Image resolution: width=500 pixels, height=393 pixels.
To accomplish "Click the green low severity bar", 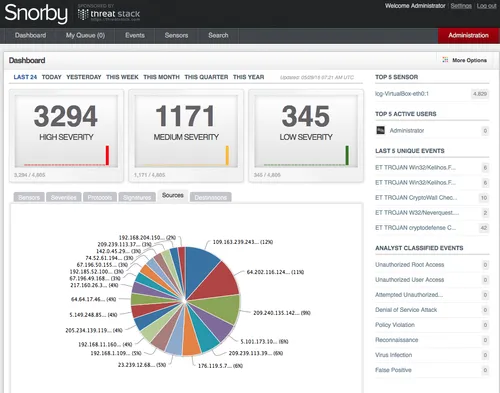I will (x=347, y=155).
